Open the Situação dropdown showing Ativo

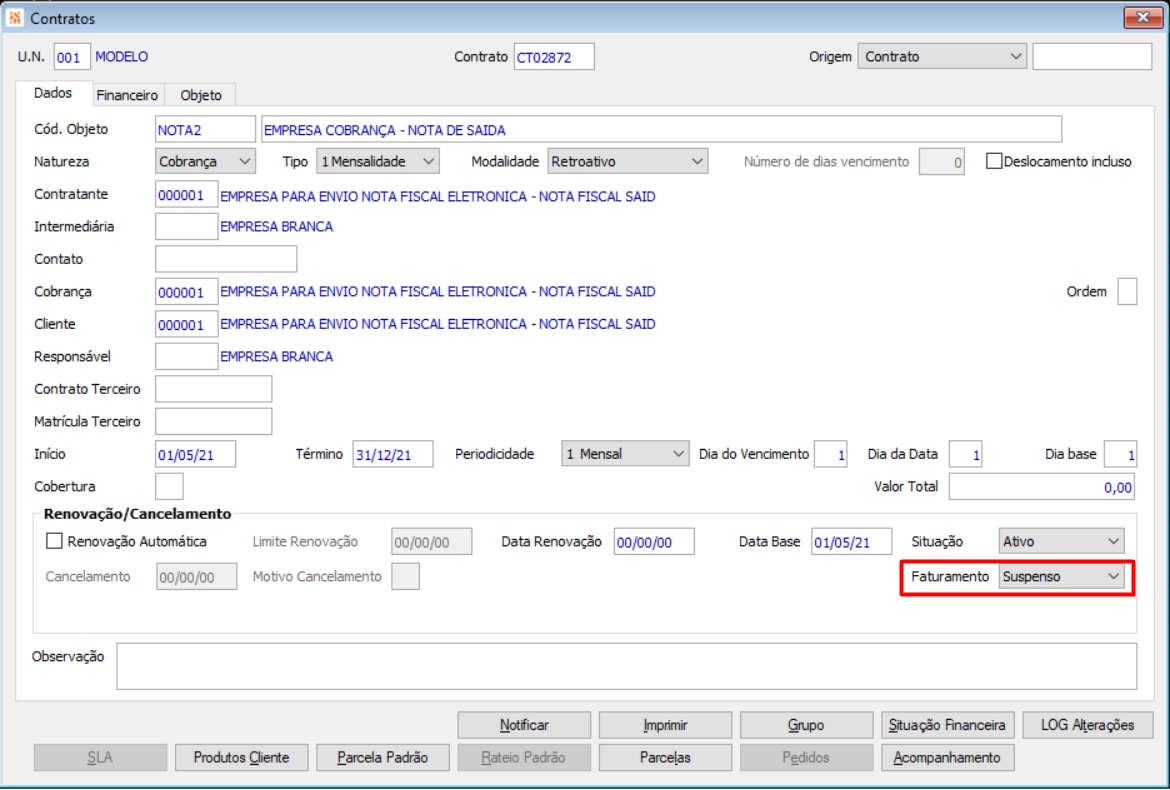(1061, 541)
